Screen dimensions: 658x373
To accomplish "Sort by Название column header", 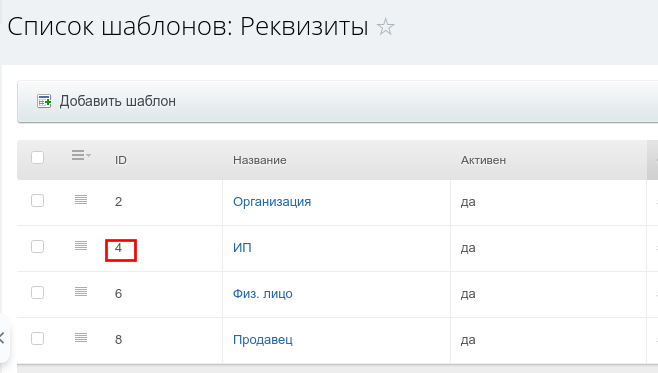I will [x=259, y=160].
